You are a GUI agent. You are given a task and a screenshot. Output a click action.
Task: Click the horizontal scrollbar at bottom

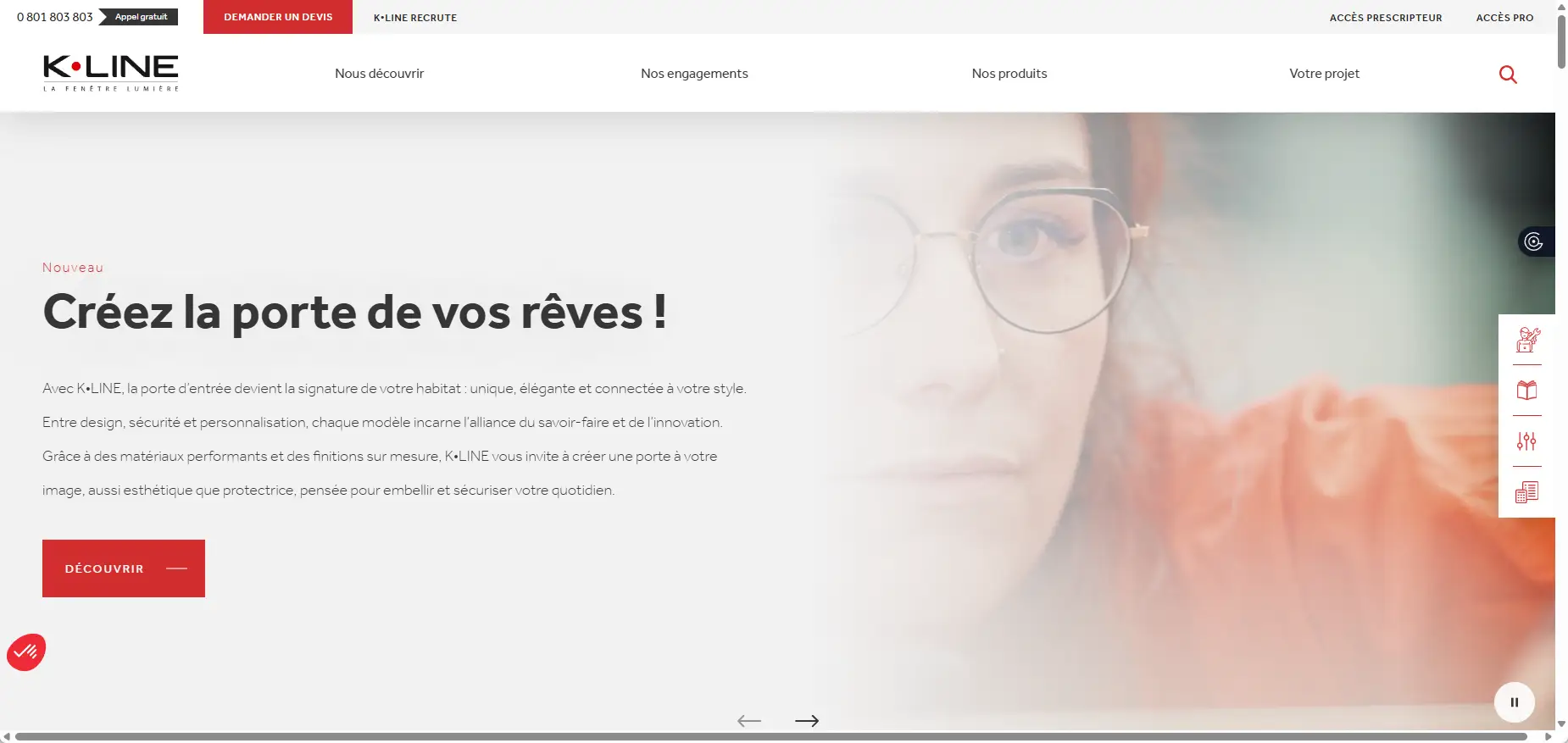(x=771, y=737)
